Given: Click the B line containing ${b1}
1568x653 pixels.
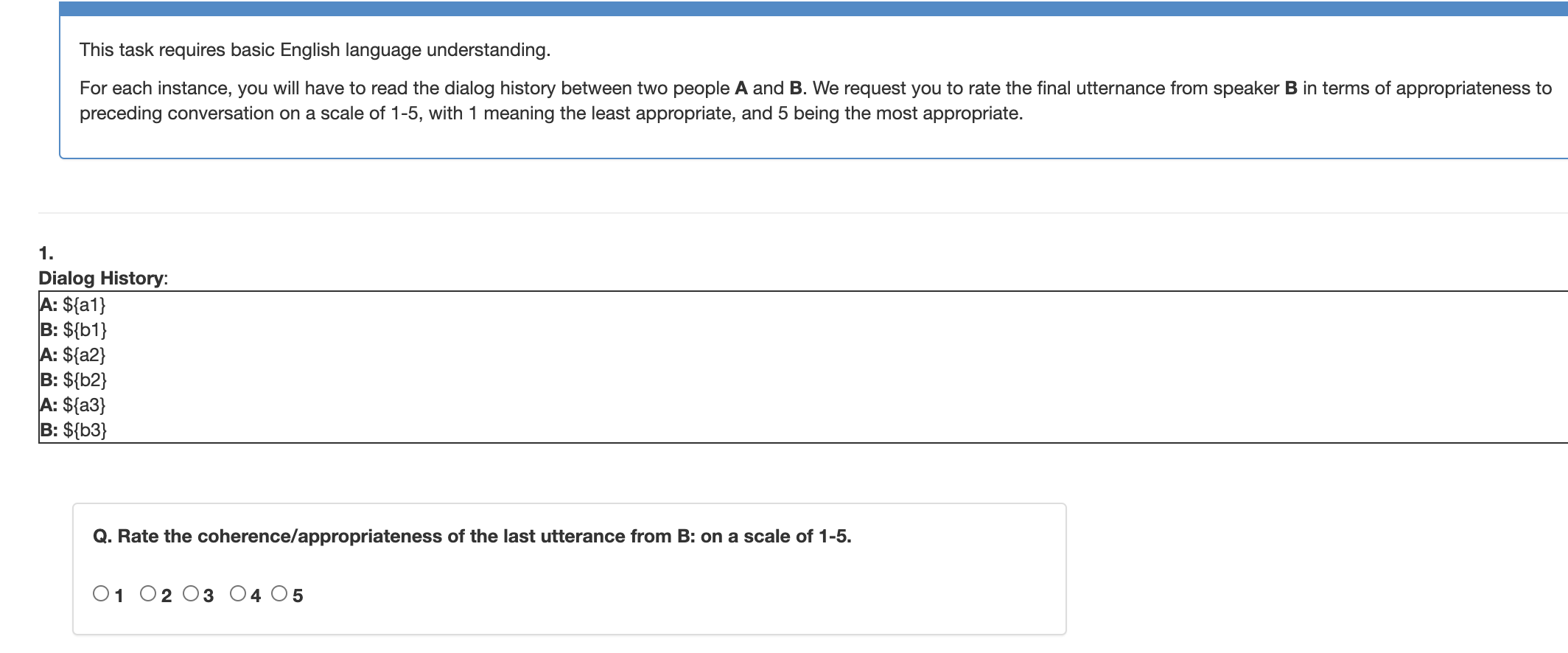Looking at the screenshot, I should (x=74, y=329).
